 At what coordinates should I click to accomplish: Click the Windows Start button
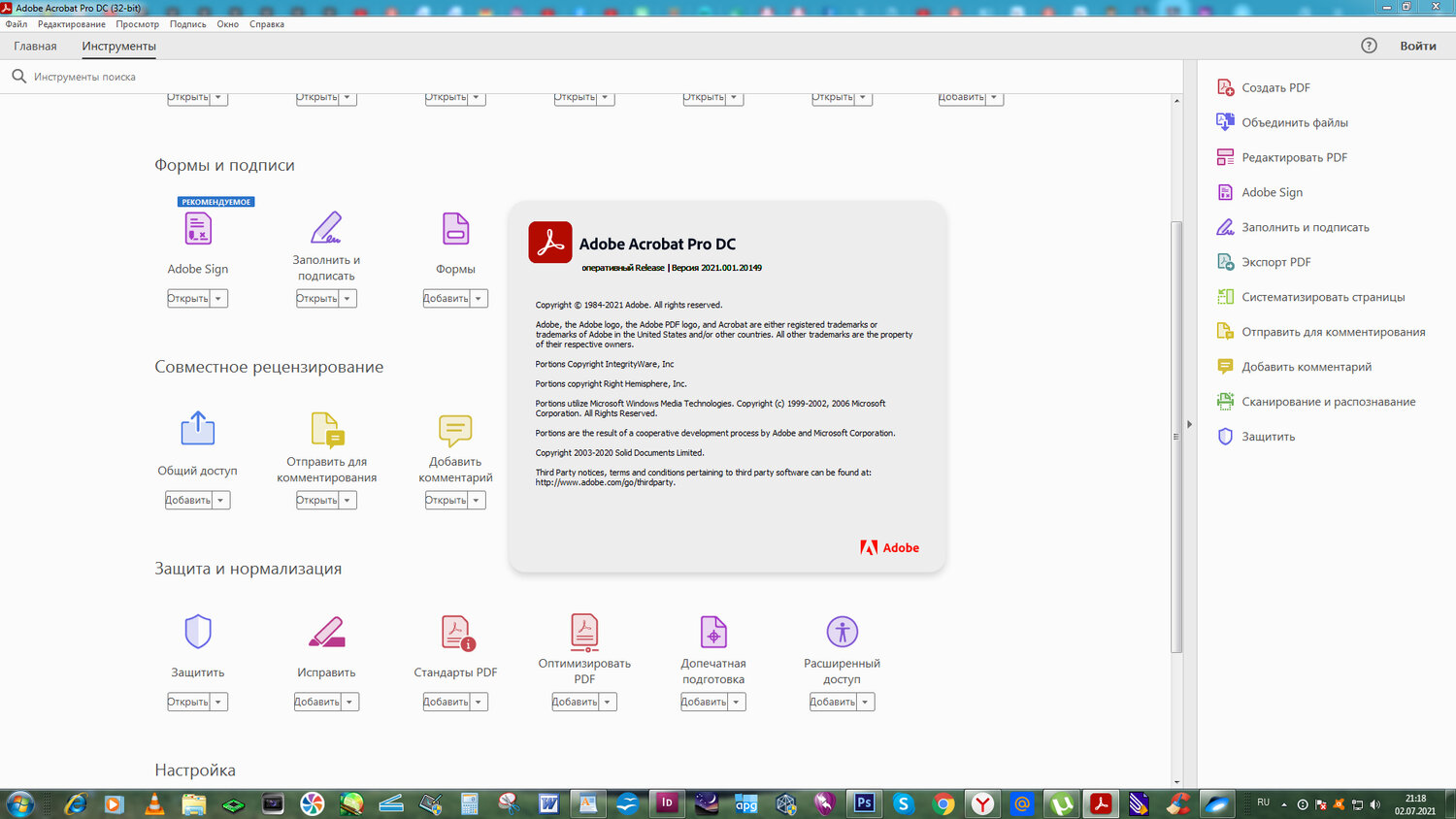pyautogui.click(x=19, y=803)
